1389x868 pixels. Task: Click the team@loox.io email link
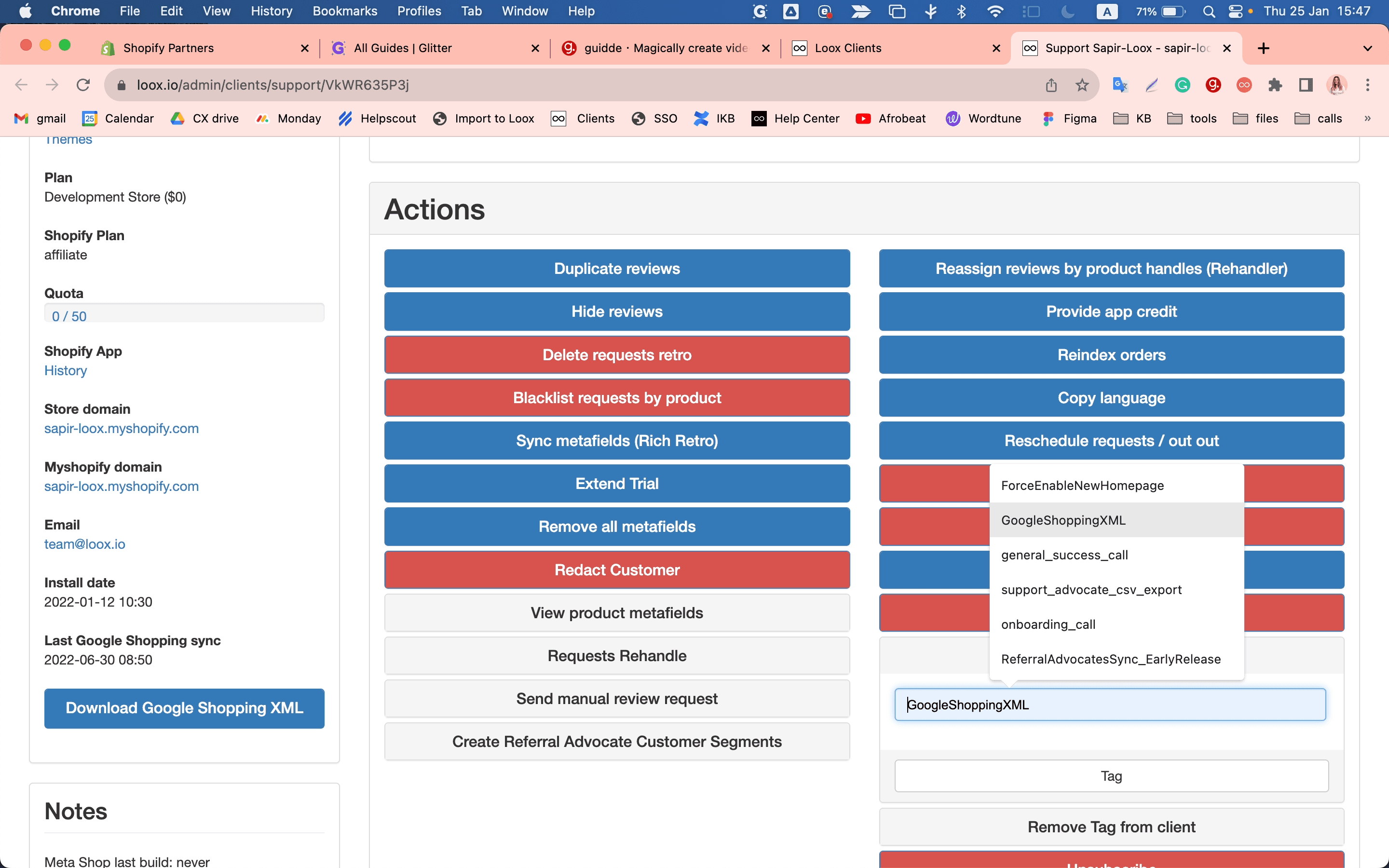point(85,543)
